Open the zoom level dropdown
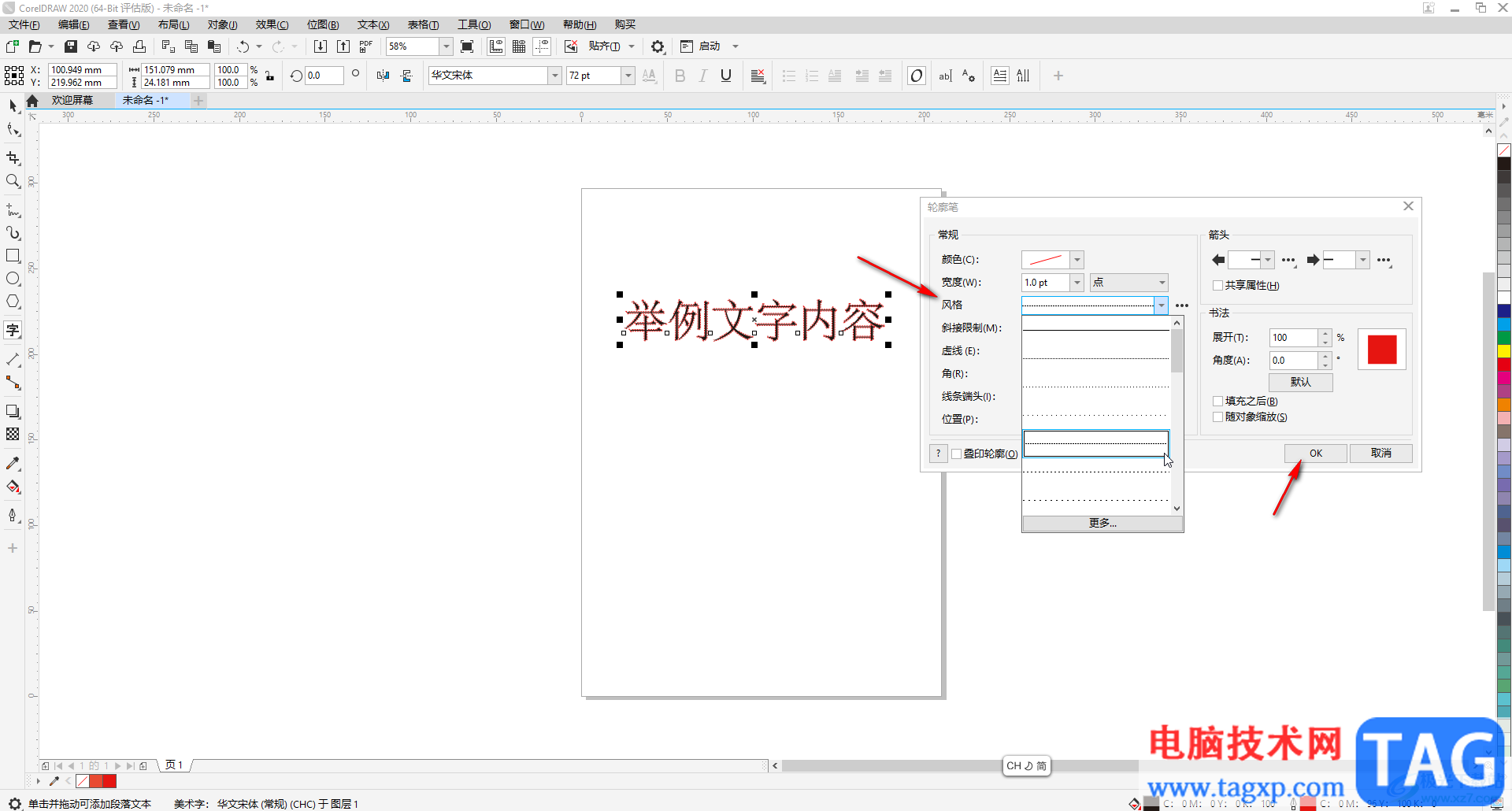This screenshot has height=811, width=1512. point(447,46)
